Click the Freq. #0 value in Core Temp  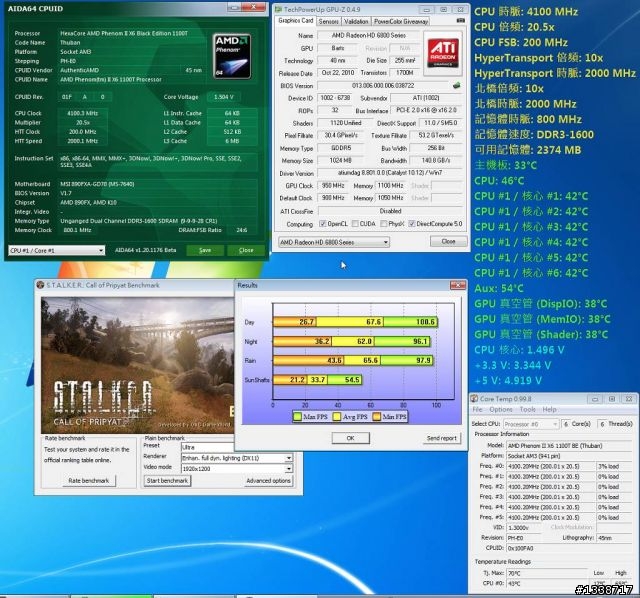click(x=551, y=466)
